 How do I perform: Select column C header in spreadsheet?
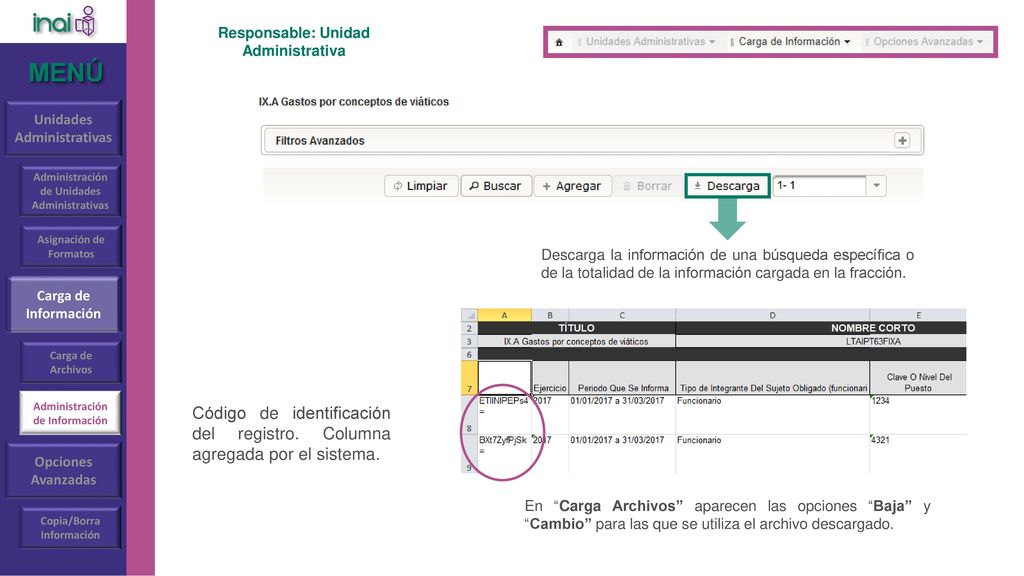[x=622, y=315]
